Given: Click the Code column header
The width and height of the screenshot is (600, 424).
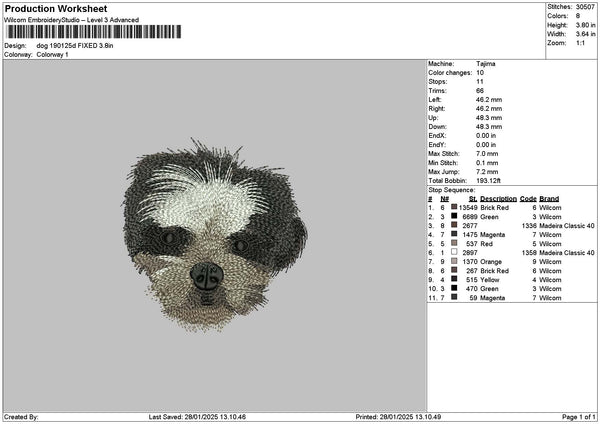Looking at the screenshot, I should click(x=528, y=198).
